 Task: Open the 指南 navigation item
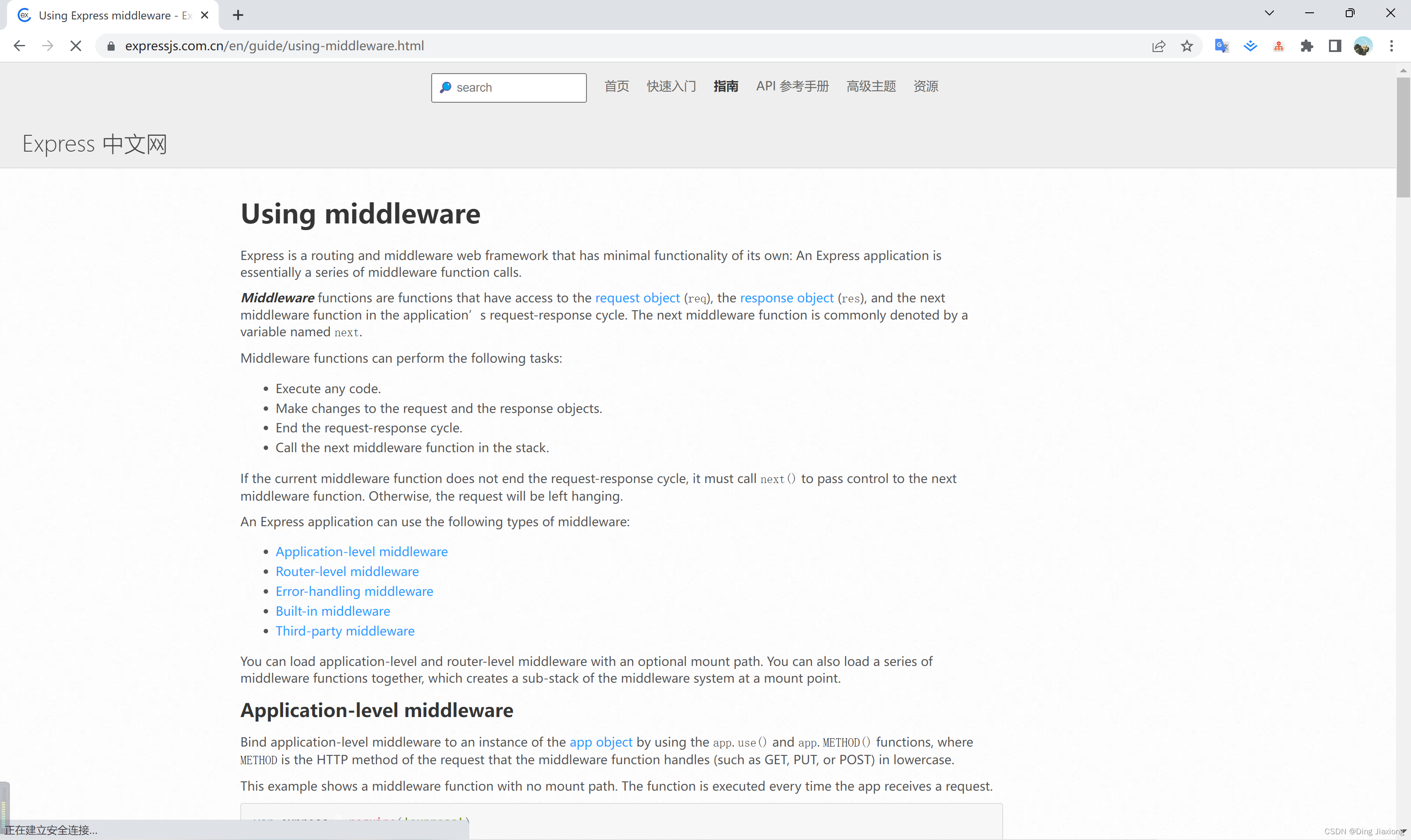(726, 87)
